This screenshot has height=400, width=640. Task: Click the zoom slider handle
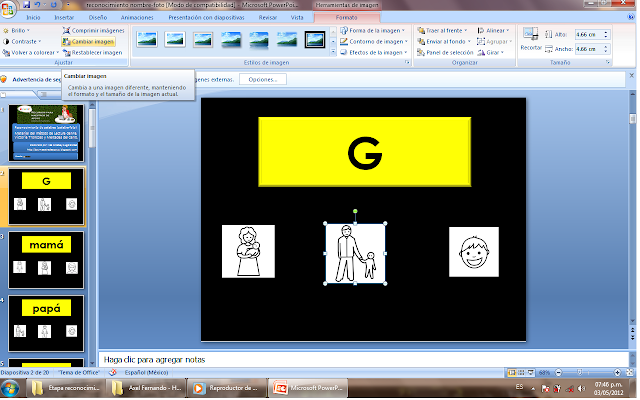coord(580,373)
